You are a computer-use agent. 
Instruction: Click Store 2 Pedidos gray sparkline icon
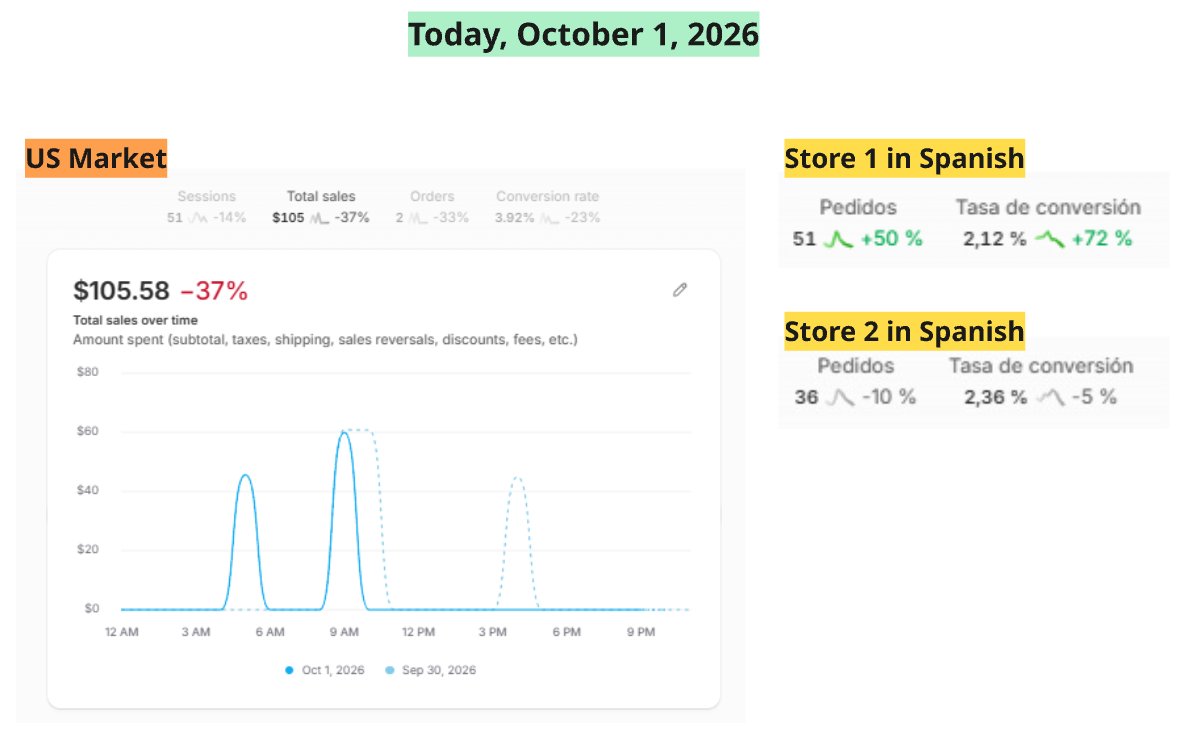coord(840,397)
